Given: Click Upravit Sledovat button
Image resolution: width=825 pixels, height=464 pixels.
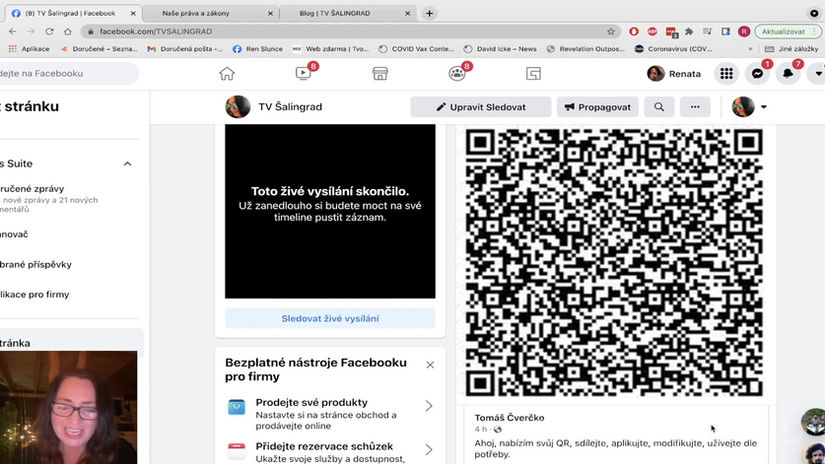Looking at the screenshot, I should click(480, 107).
